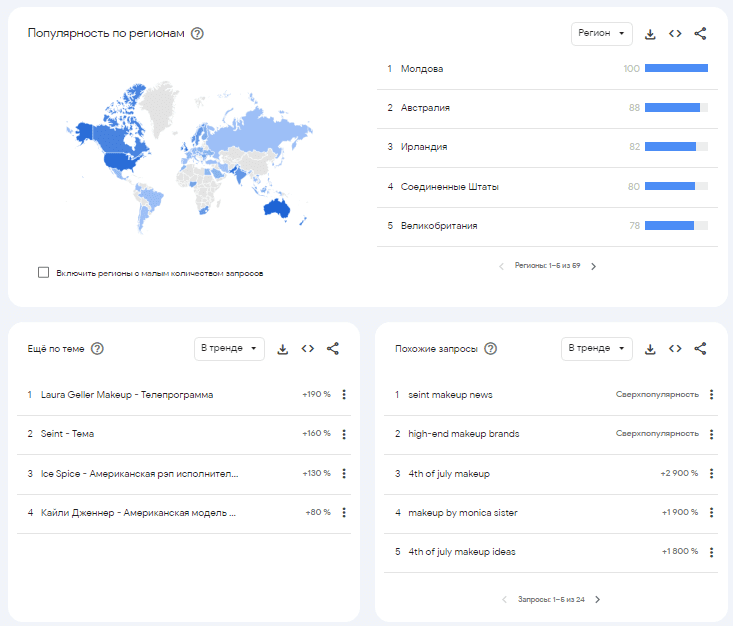Click Молдова popularity bar (100)
733x626 pixels.
coord(676,68)
